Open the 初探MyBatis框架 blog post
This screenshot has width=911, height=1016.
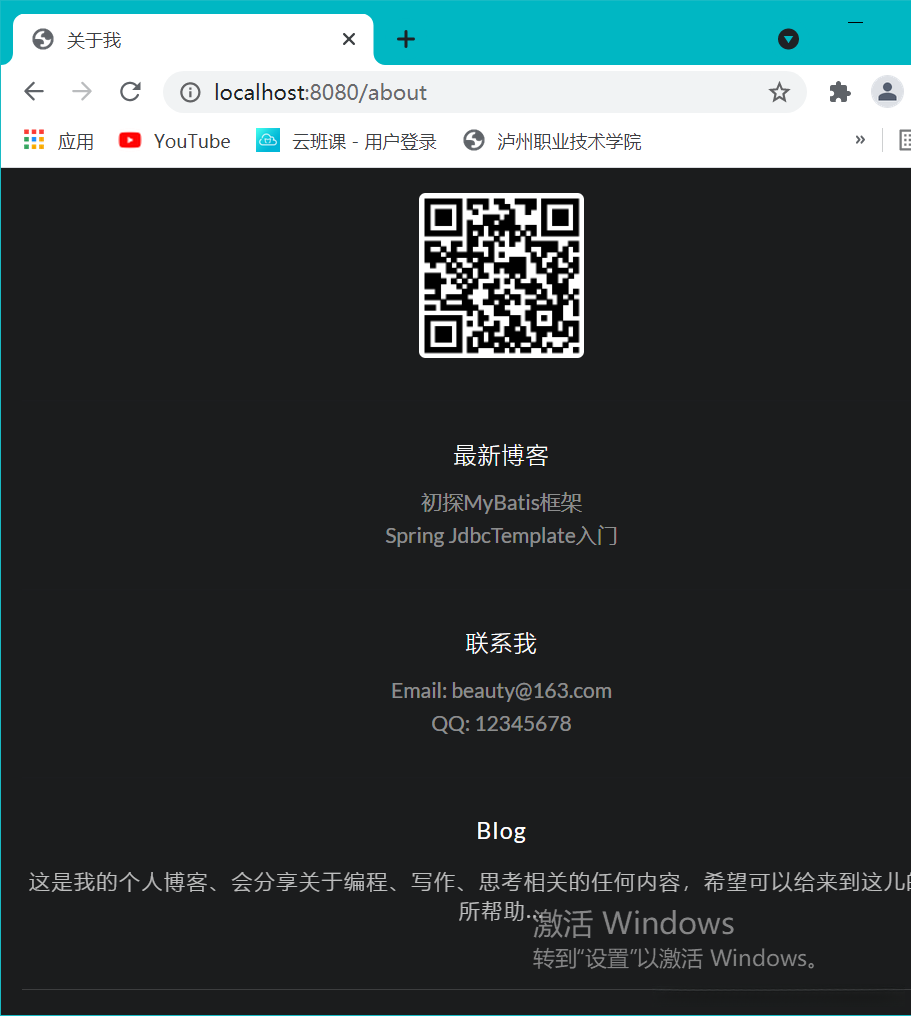pos(501,502)
